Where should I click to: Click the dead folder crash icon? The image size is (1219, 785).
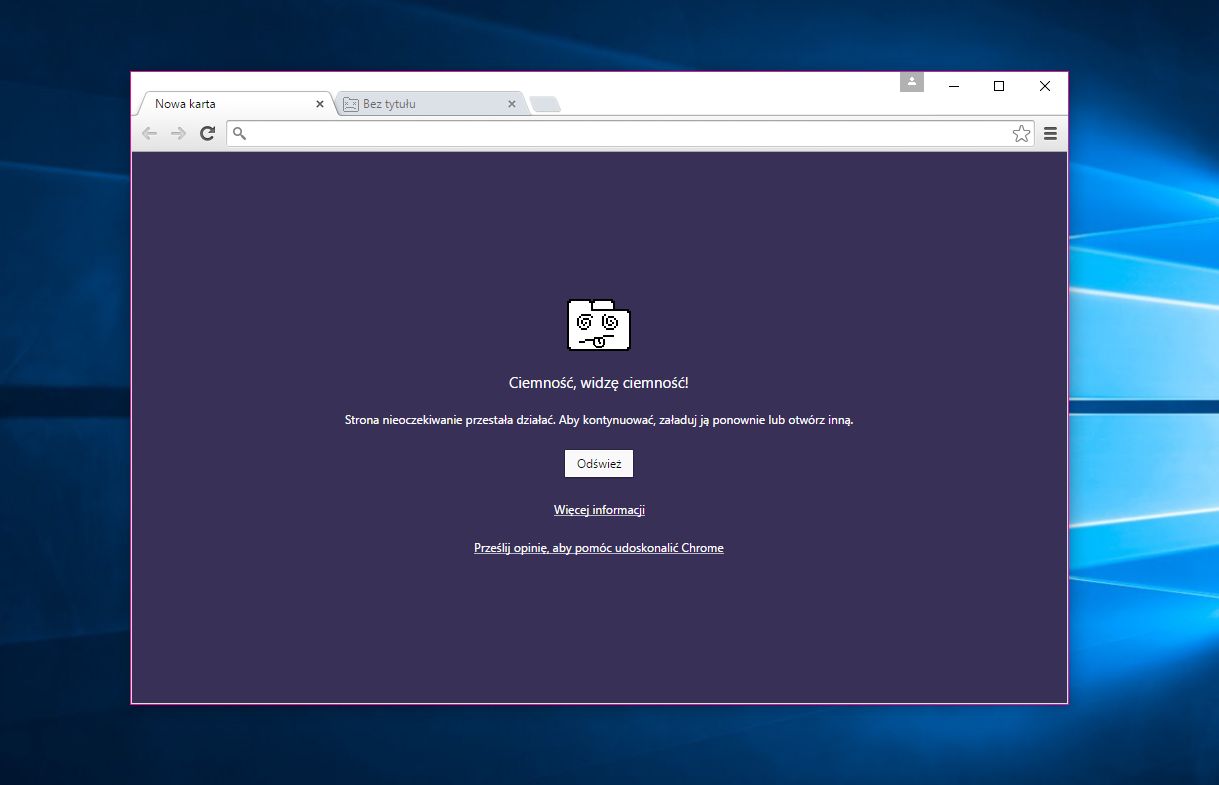coord(599,325)
